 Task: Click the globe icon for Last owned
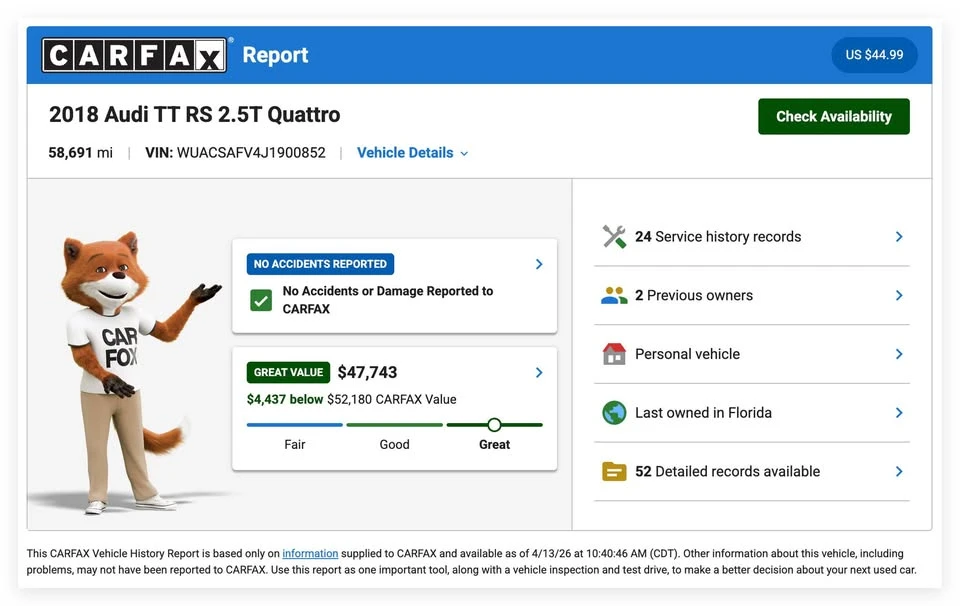click(614, 413)
